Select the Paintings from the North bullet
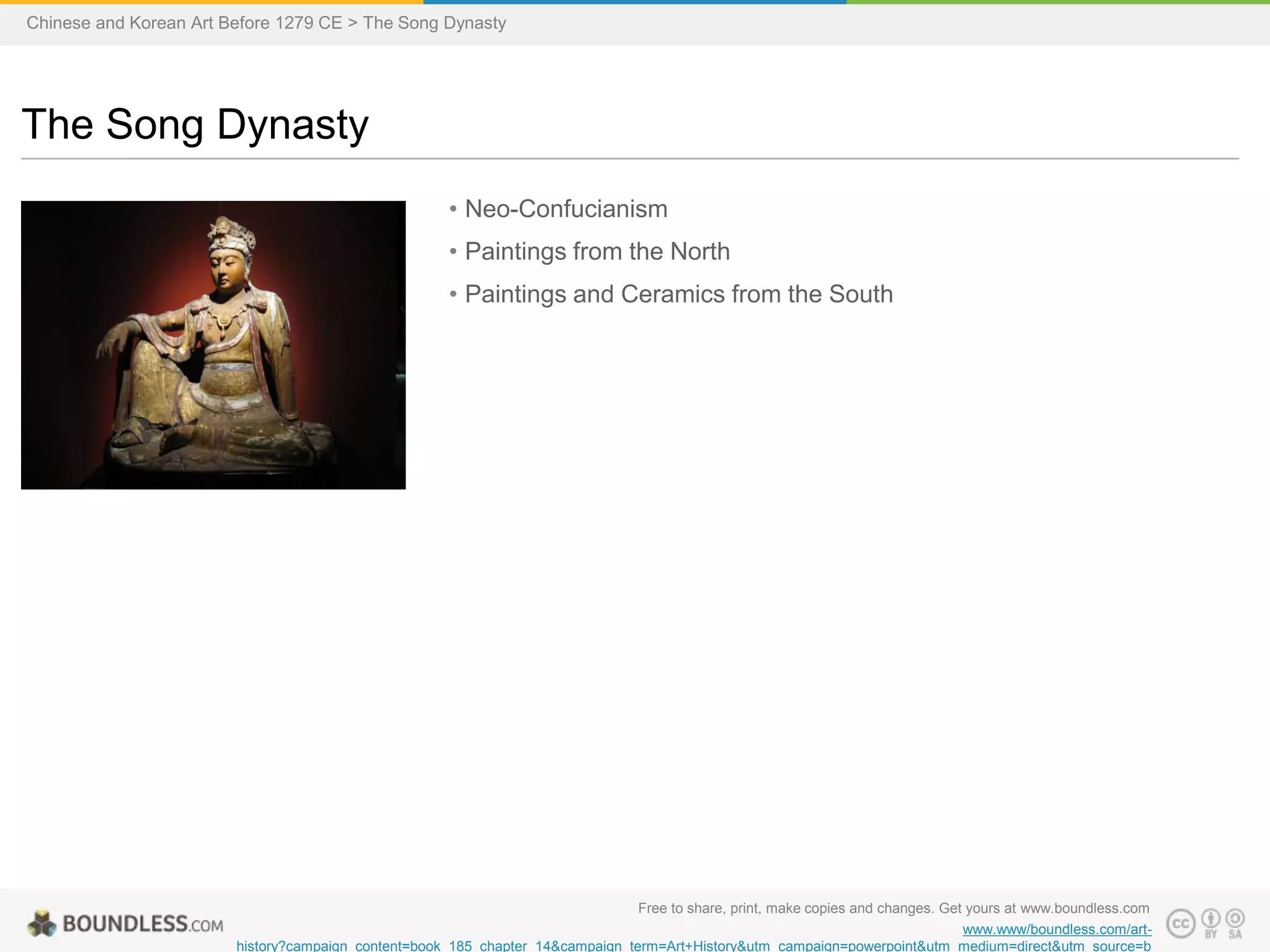This screenshot has height=952, width=1270. pos(597,252)
